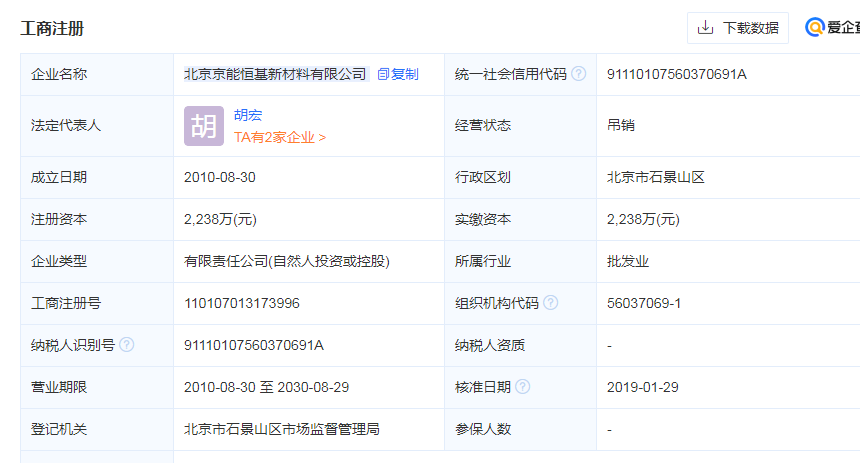The height and width of the screenshot is (463, 860).
Task: Select the 注册资本 value 2,238万(元)
Action: (220, 219)
